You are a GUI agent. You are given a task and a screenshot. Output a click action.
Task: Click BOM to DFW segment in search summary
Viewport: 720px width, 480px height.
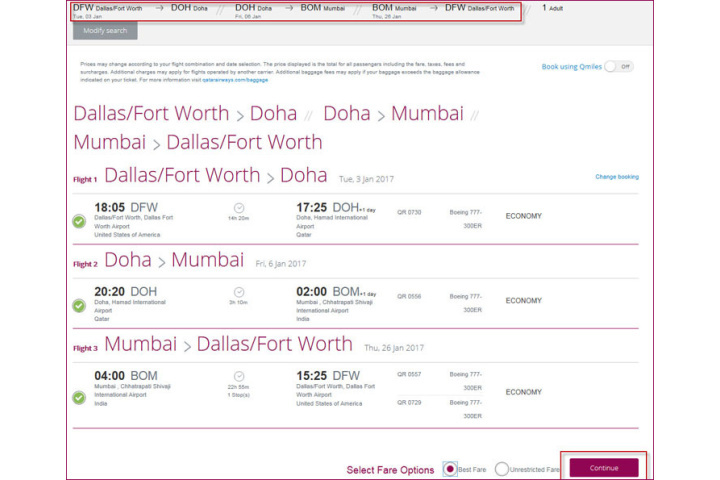click(x=443, y=11)
